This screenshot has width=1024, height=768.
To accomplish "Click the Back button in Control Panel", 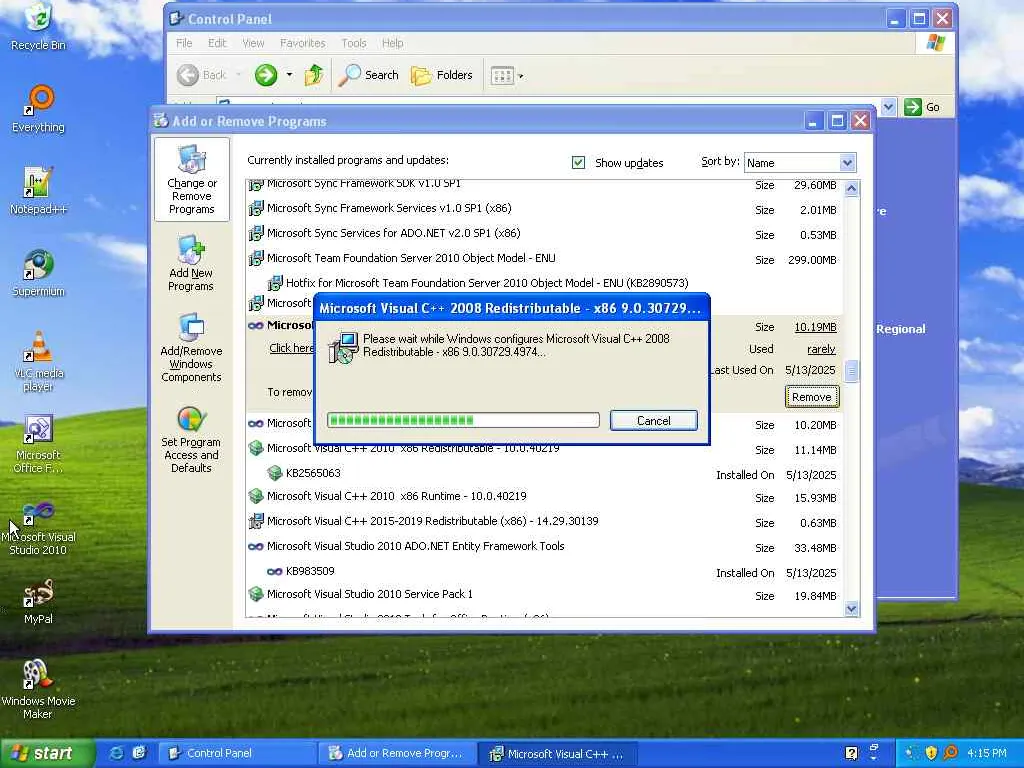I will (x=202, y=75).
